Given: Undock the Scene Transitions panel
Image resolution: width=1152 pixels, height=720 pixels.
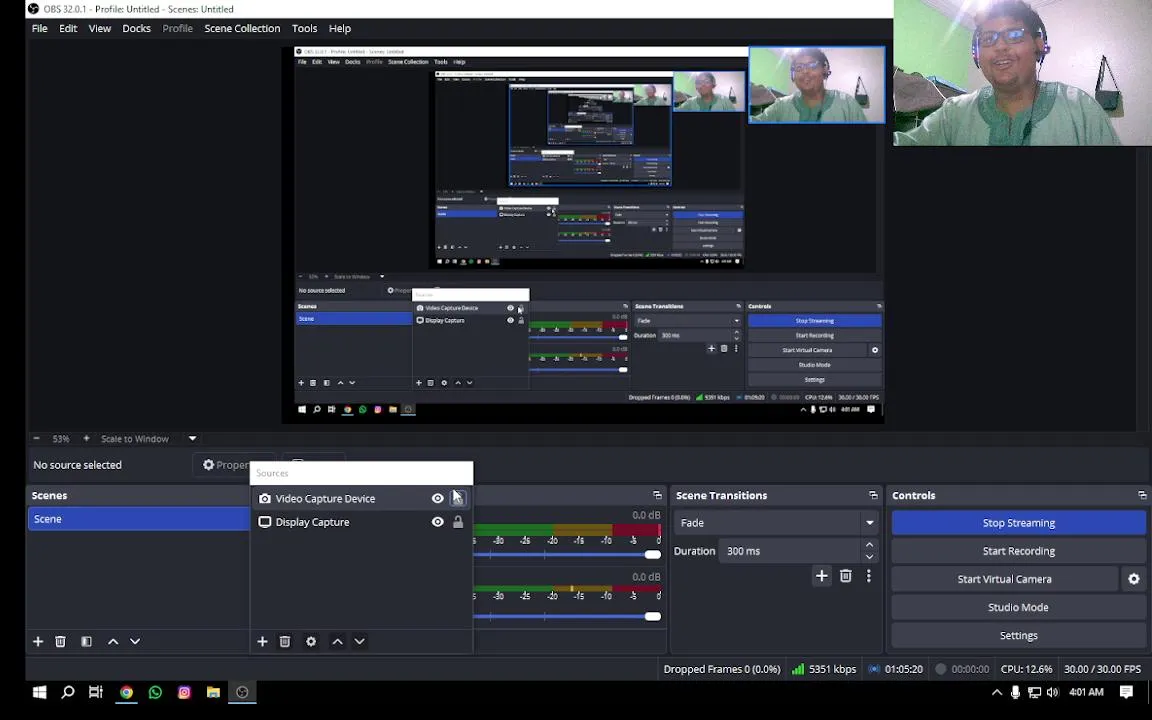Looking at the screenshot, I should (873, 495).
